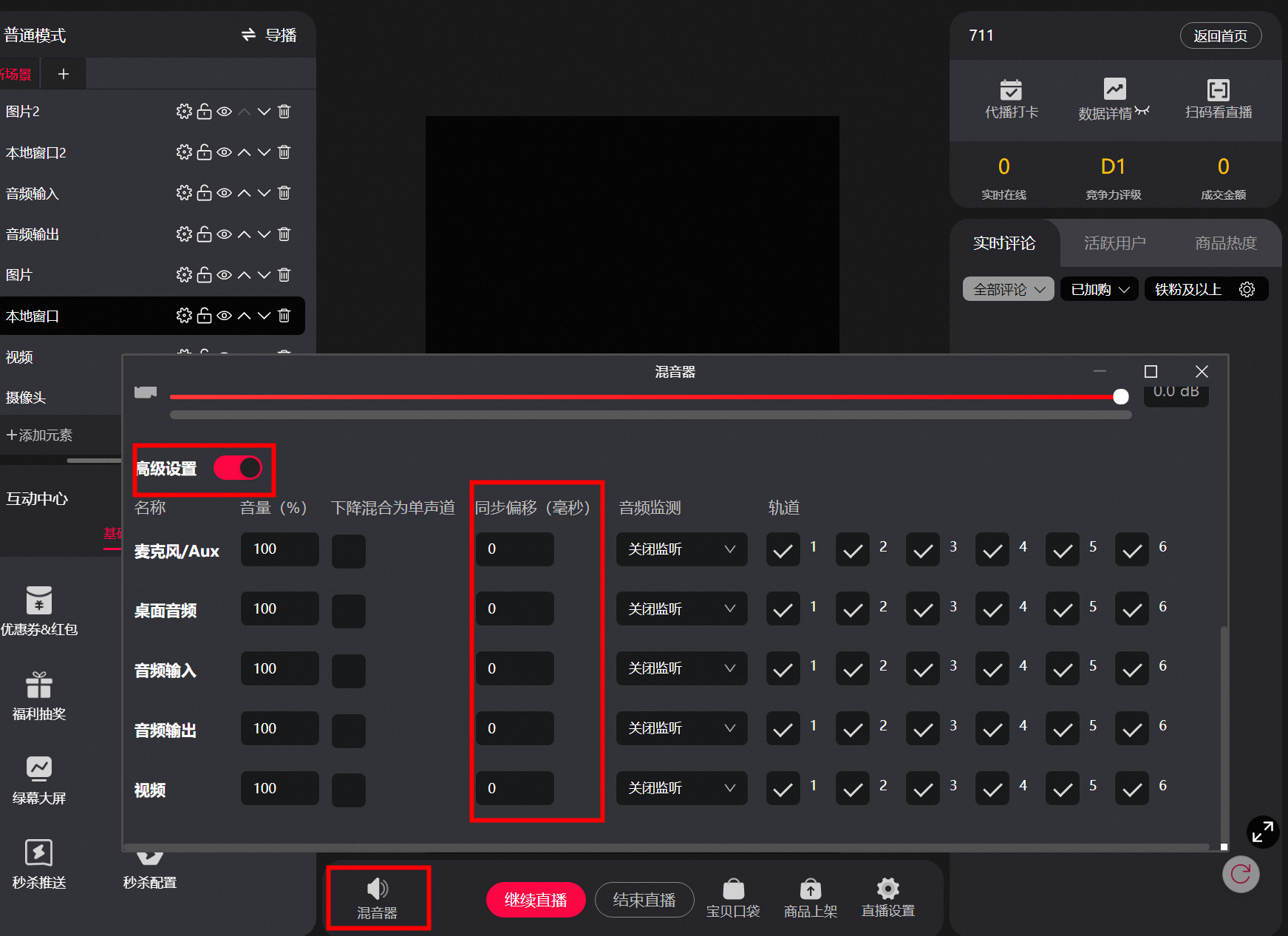
Task: Open 商品上架 upload icon
Action: tap(811, 888)
